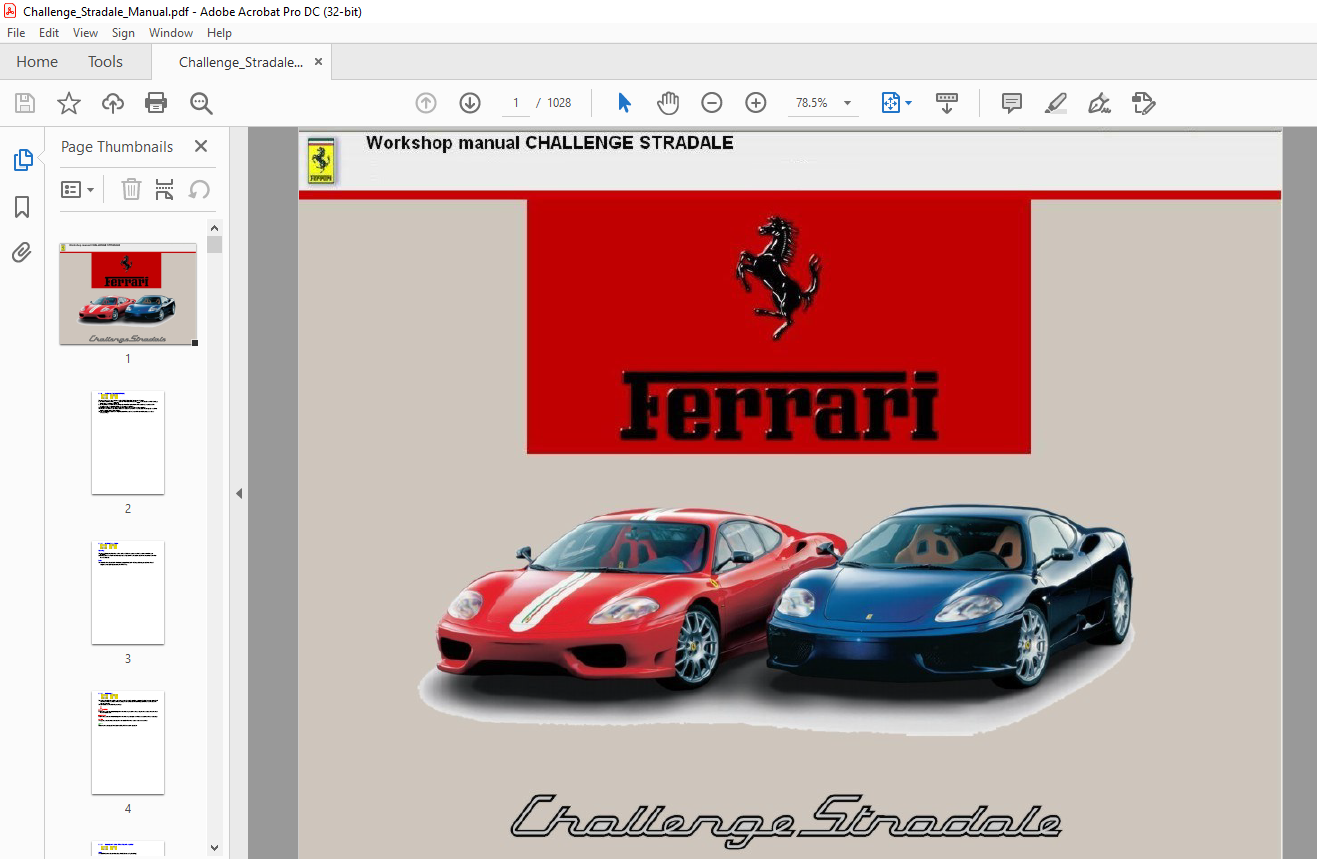
Task: Add a comment with sticky note tool
Action: click(1011, 103)
